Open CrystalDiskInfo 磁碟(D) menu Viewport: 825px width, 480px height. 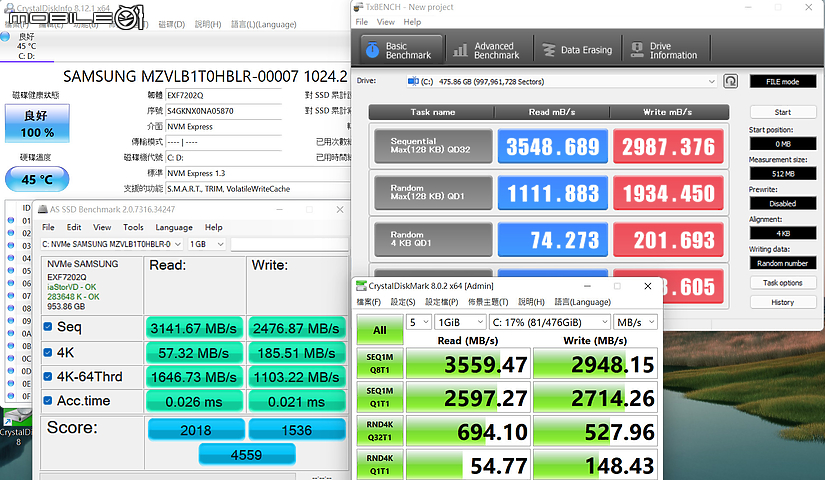(172, 24)
